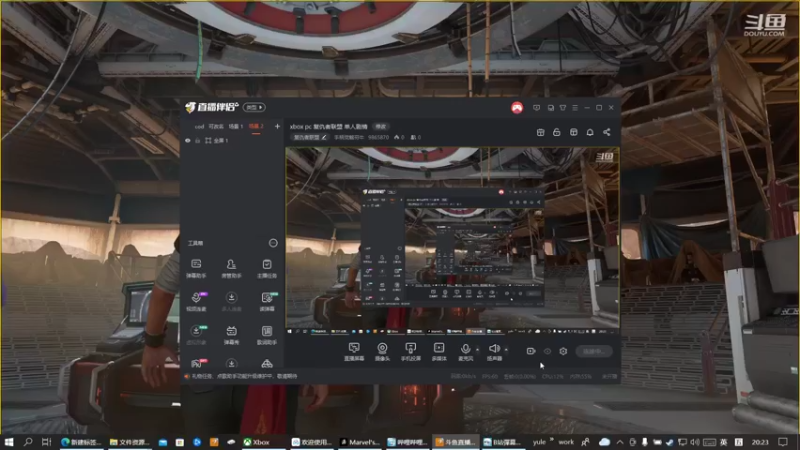800x450 pixels.
Task: Open mini window icon in title bar
Action: pos(551,108)
